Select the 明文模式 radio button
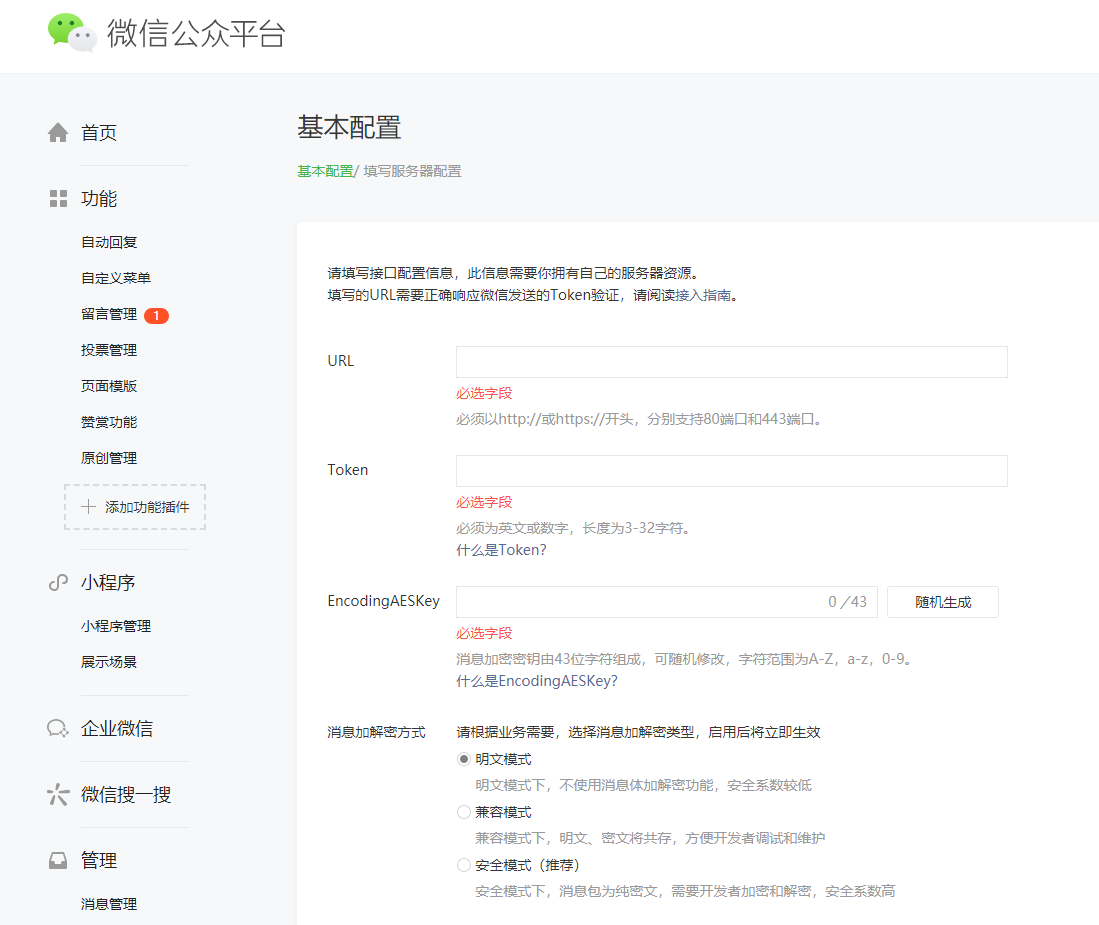1099x925 pixels. coord(464,759)
